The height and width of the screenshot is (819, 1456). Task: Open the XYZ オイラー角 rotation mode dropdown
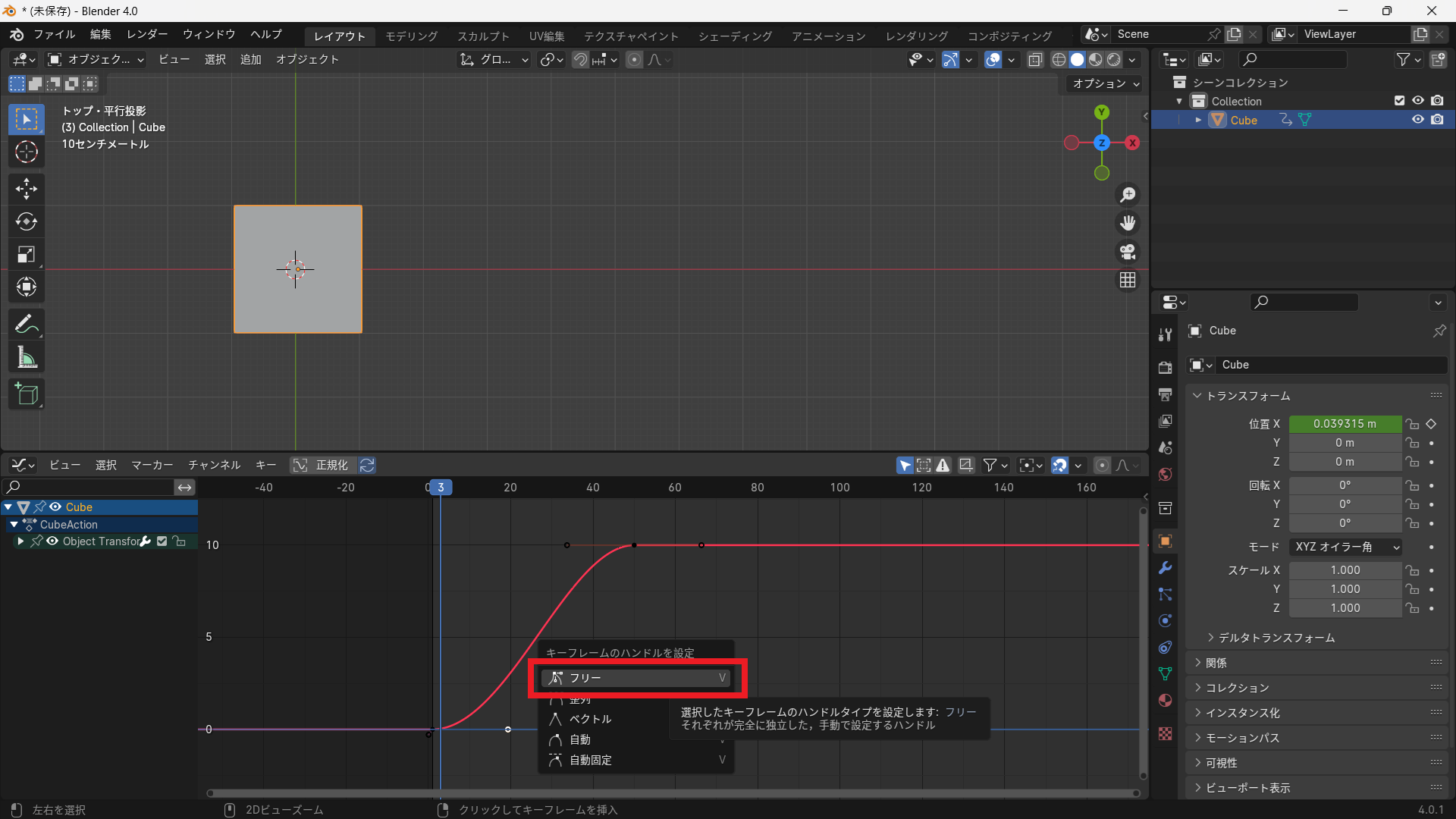click(1345, 547)
